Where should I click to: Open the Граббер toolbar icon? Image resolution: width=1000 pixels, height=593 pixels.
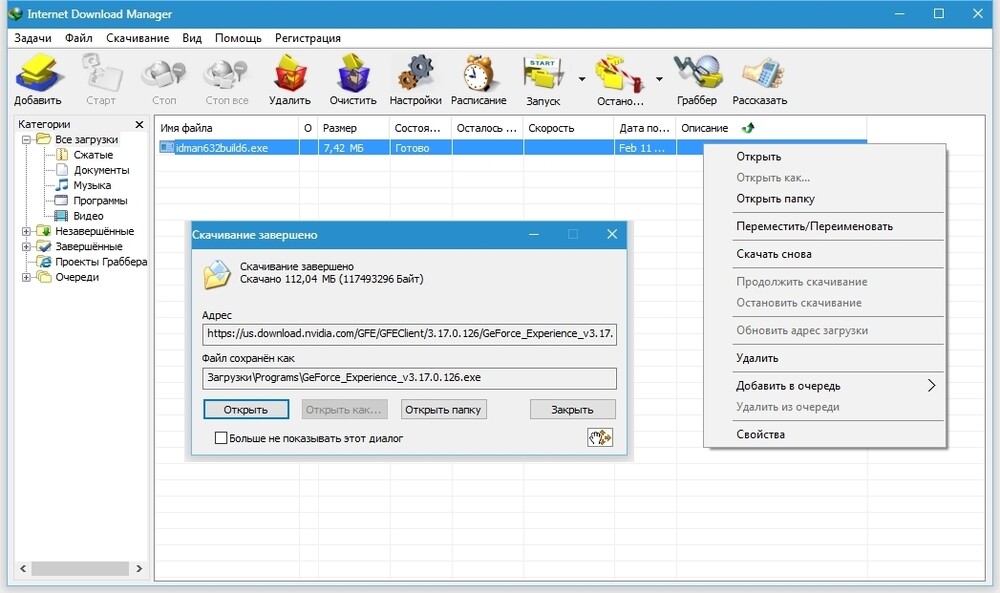[696, 75]
